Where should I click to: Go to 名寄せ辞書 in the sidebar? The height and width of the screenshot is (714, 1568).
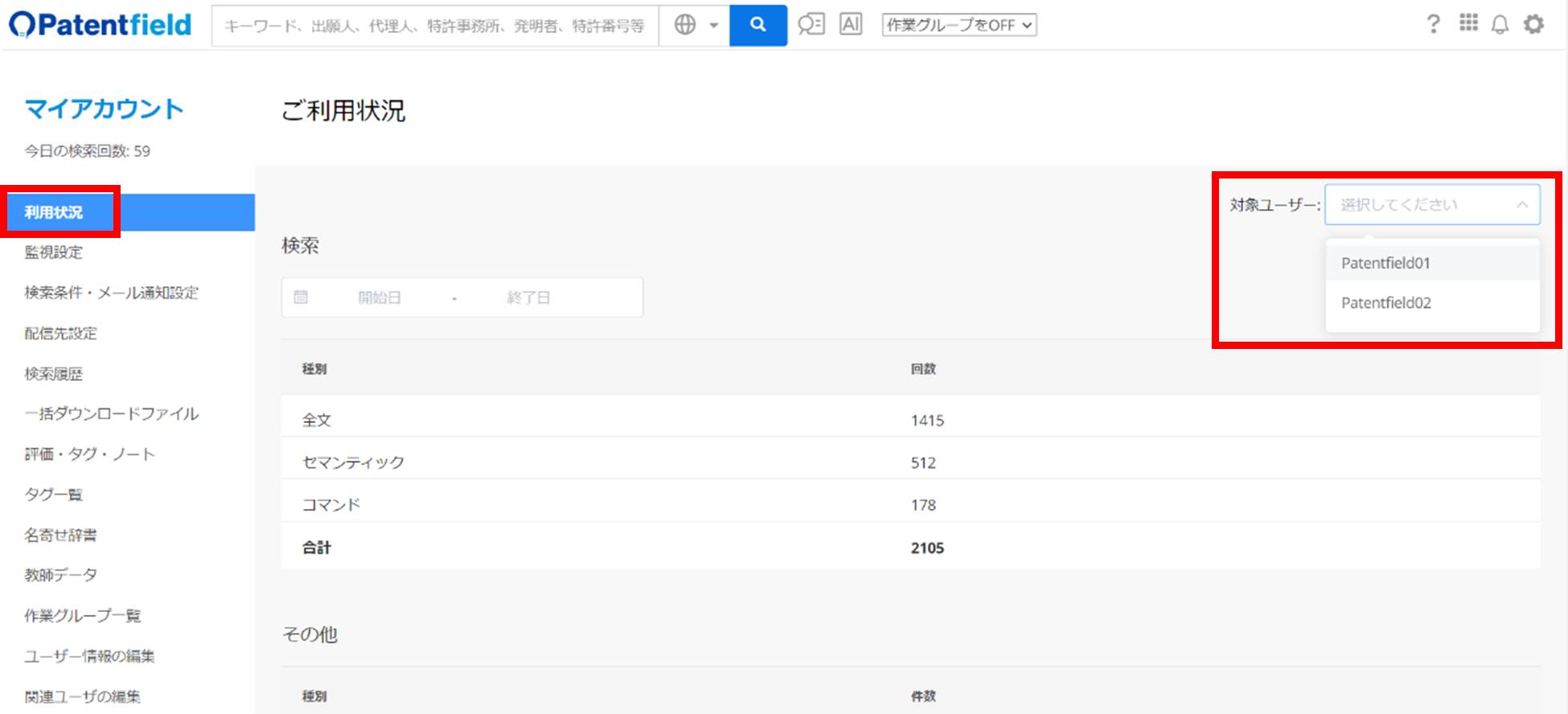[60, 535]
